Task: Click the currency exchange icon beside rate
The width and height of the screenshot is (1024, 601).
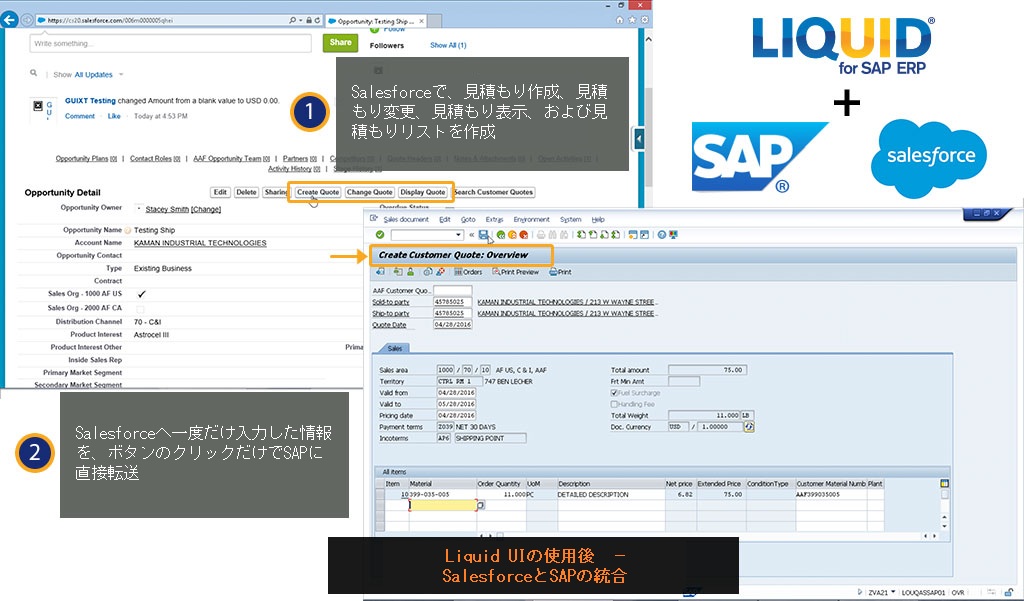Action: pos(749,426)
